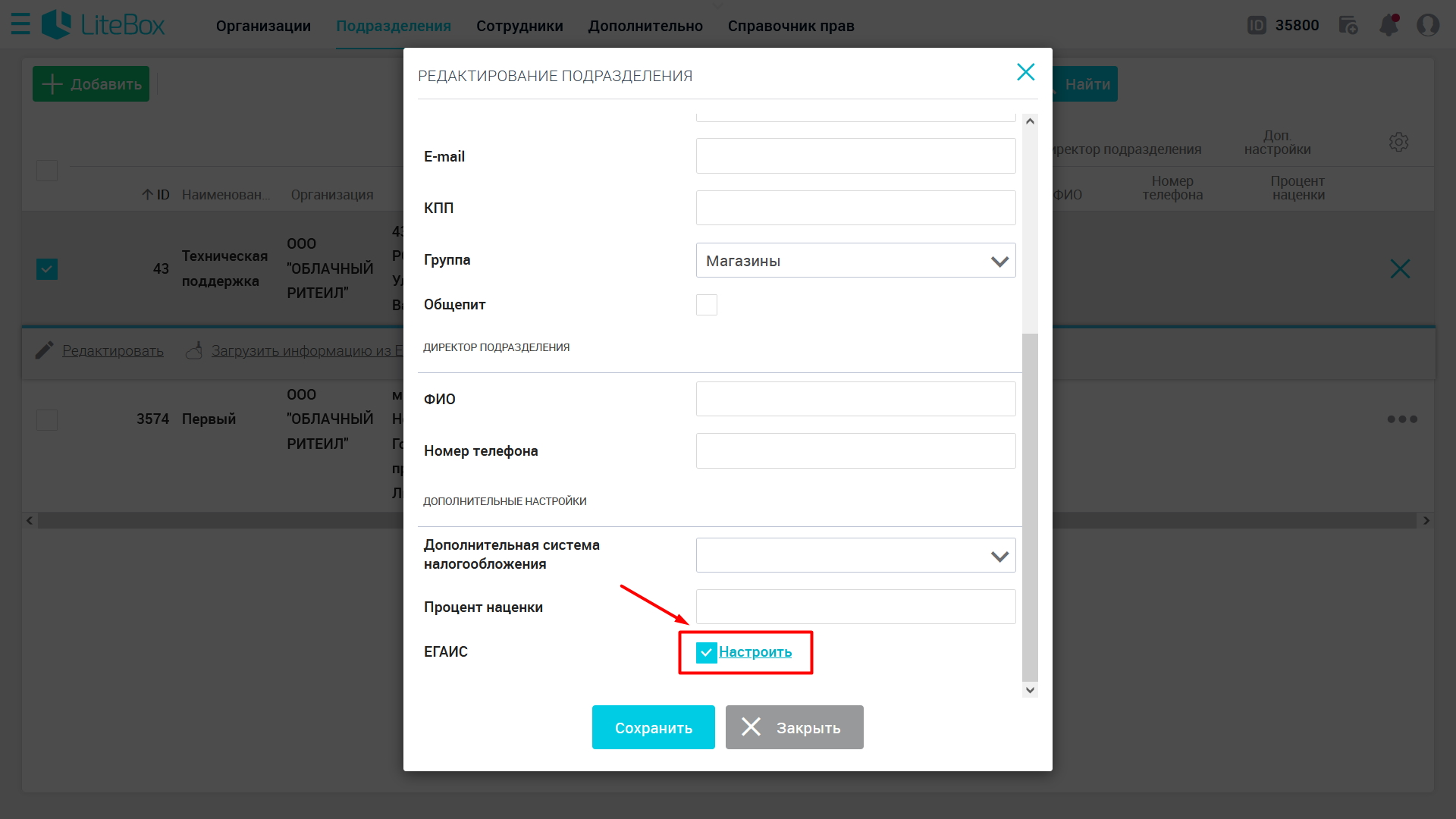1456x819 pixels.
Task: Open the Справочник прав tab
Action: (x=791, y=26)
